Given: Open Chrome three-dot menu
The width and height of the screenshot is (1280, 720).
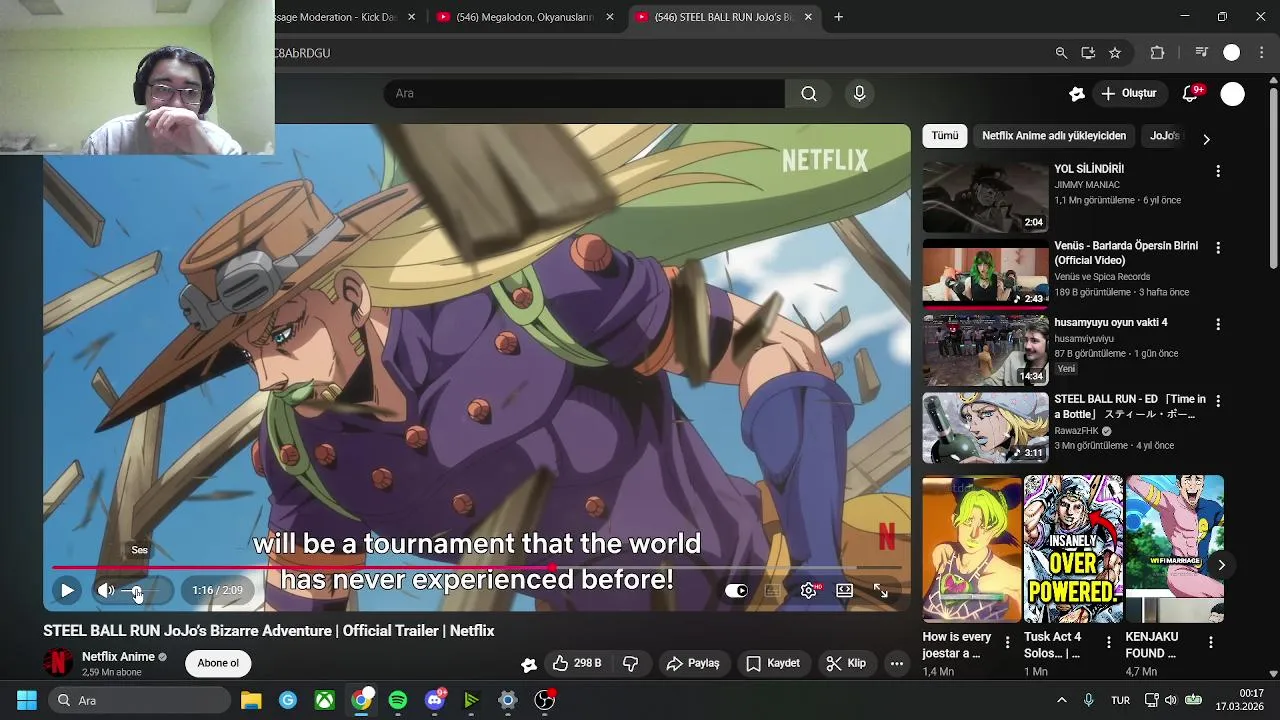Looking at the screenshot, I should click(1262, 53).
